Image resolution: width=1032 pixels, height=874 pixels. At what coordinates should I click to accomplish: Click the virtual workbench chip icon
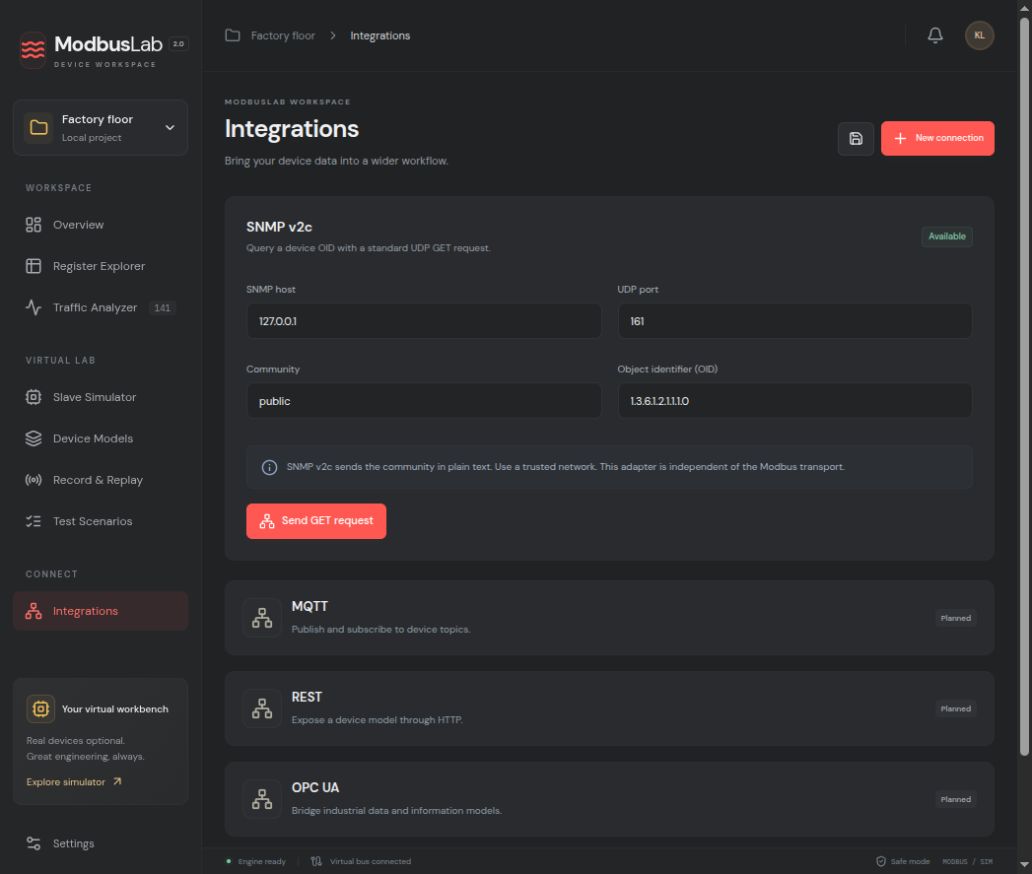point(41,709)
